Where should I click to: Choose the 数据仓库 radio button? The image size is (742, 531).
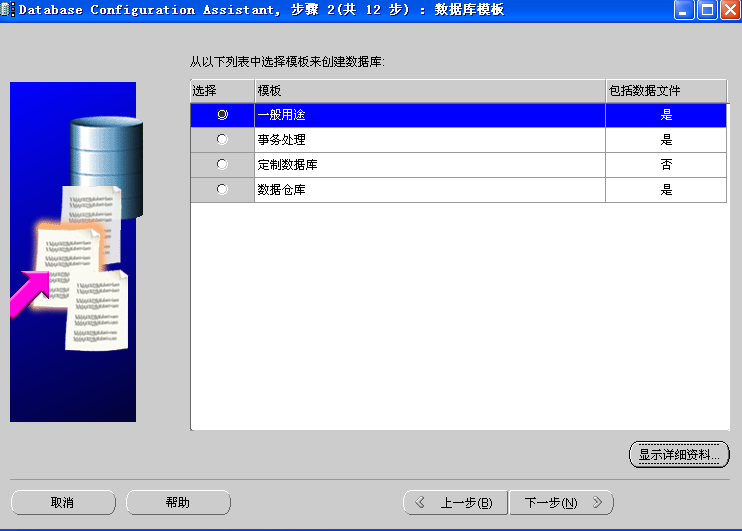pyautogui.click(x=222, y=189)
